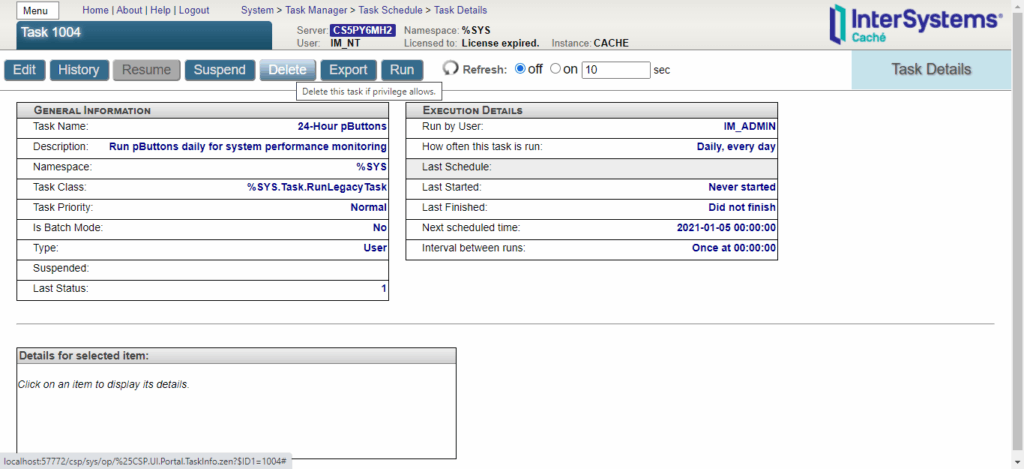Open the About link

[129, 10]
